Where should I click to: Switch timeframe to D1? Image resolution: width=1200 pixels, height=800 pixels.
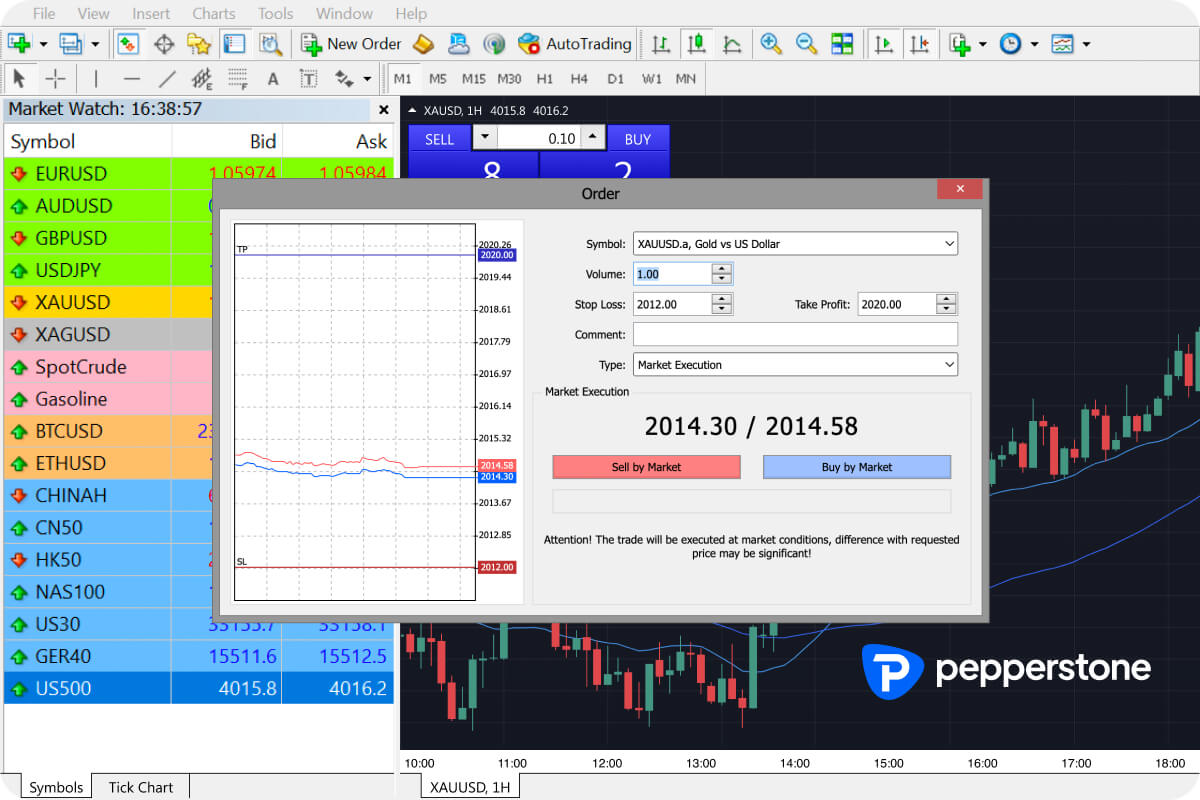(615, 79)
